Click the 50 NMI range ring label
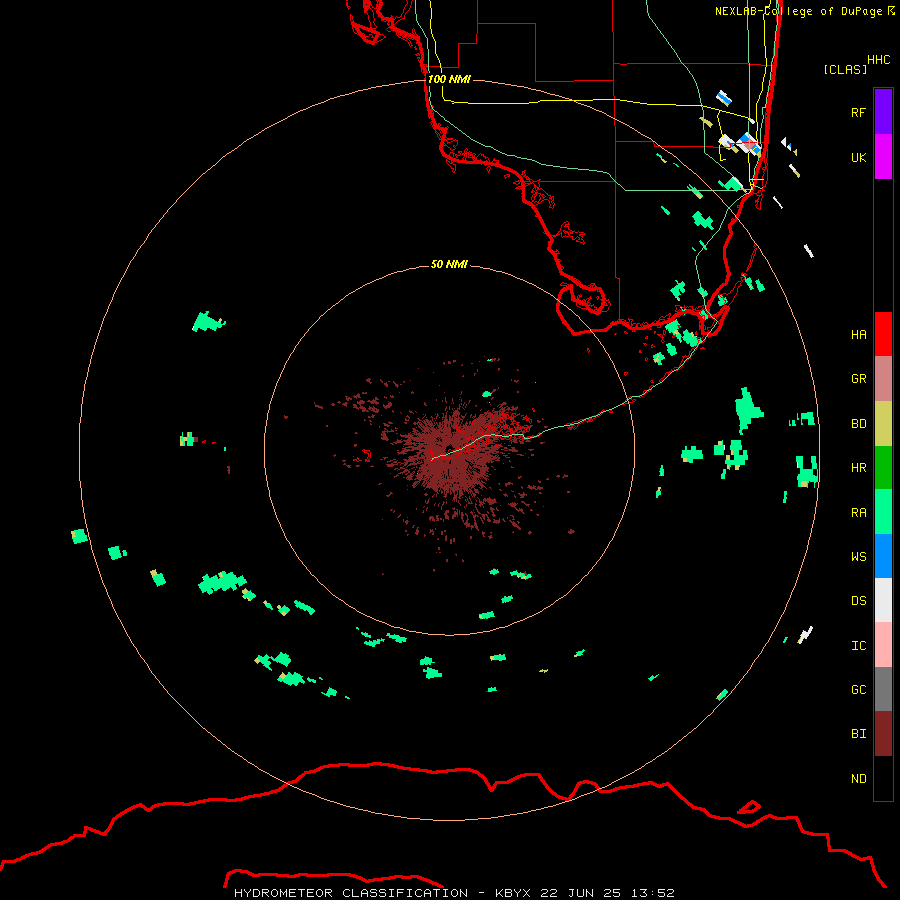This screenshot has height=900, width=900. 449,264
